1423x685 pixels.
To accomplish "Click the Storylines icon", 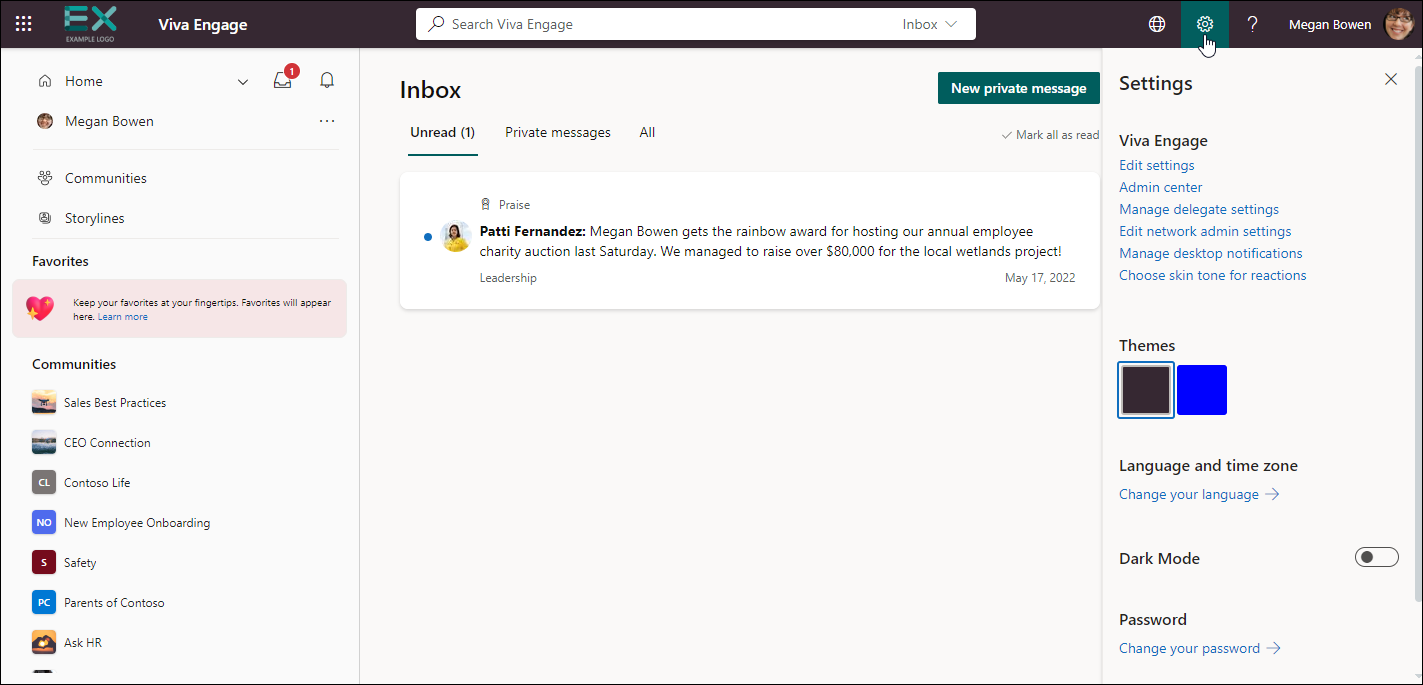I will pos(45,218).
